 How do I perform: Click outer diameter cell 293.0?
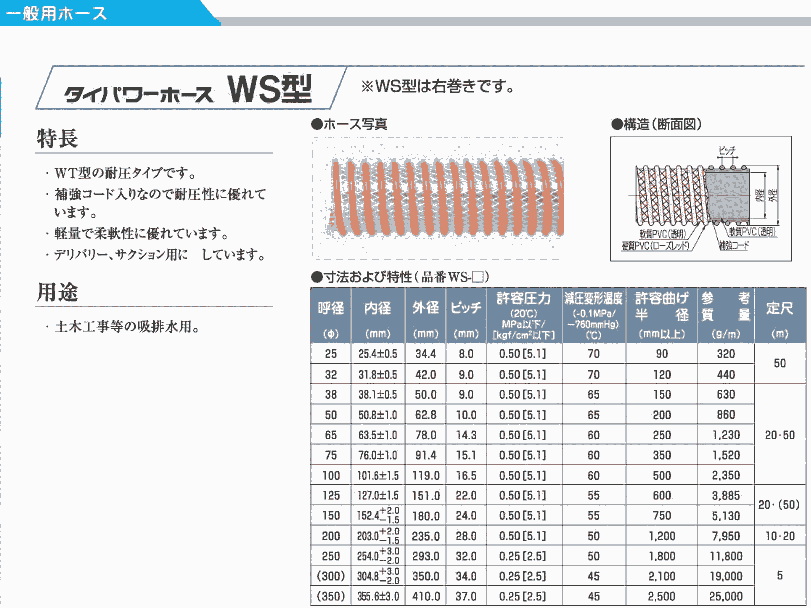(426, 556)
